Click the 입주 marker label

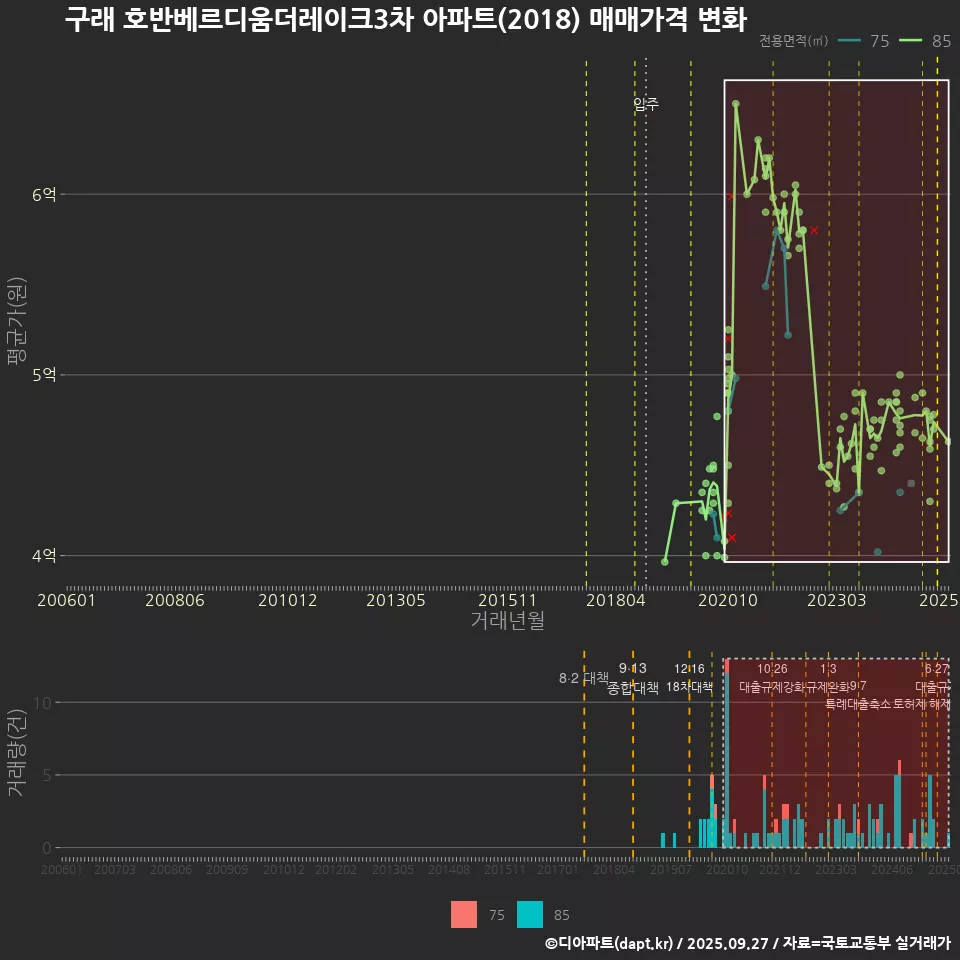pos(646,104)
